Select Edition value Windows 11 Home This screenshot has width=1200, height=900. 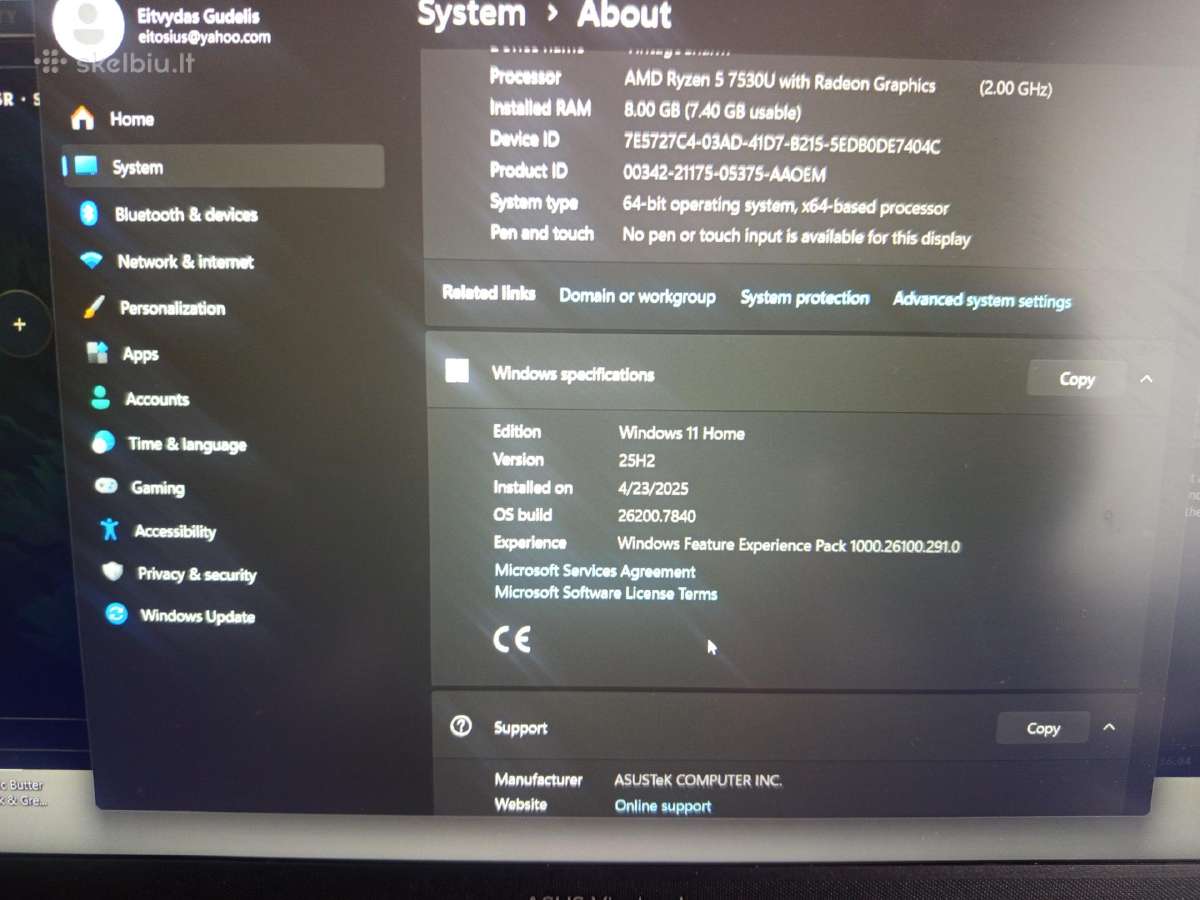tap(682, 433)
